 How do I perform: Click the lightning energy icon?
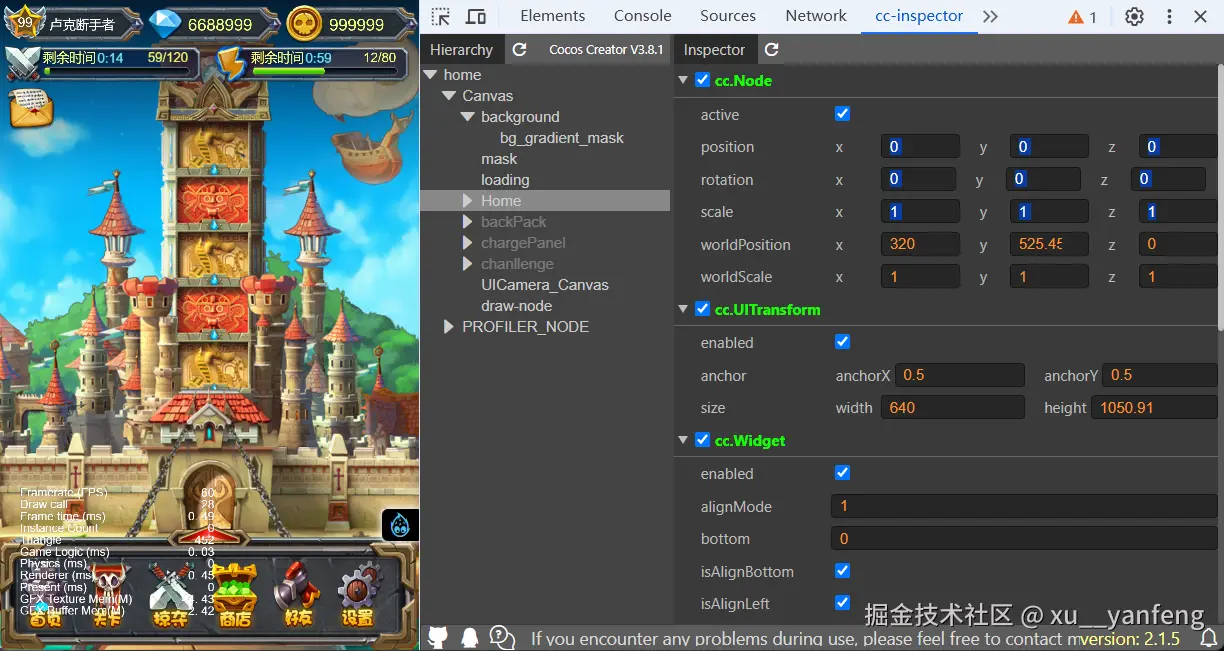[x=231, y=62]
